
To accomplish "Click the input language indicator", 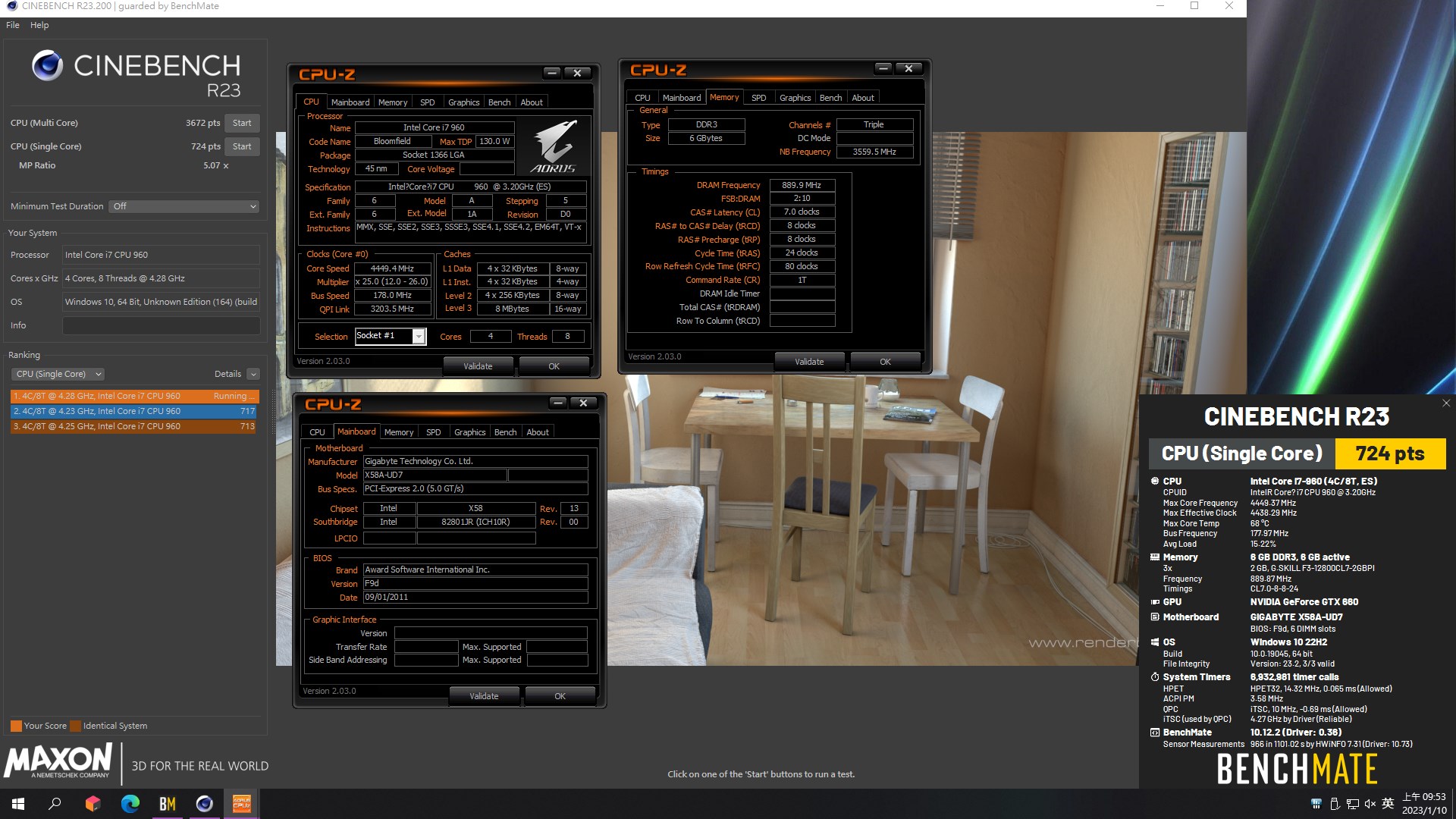I will 1388,804.
